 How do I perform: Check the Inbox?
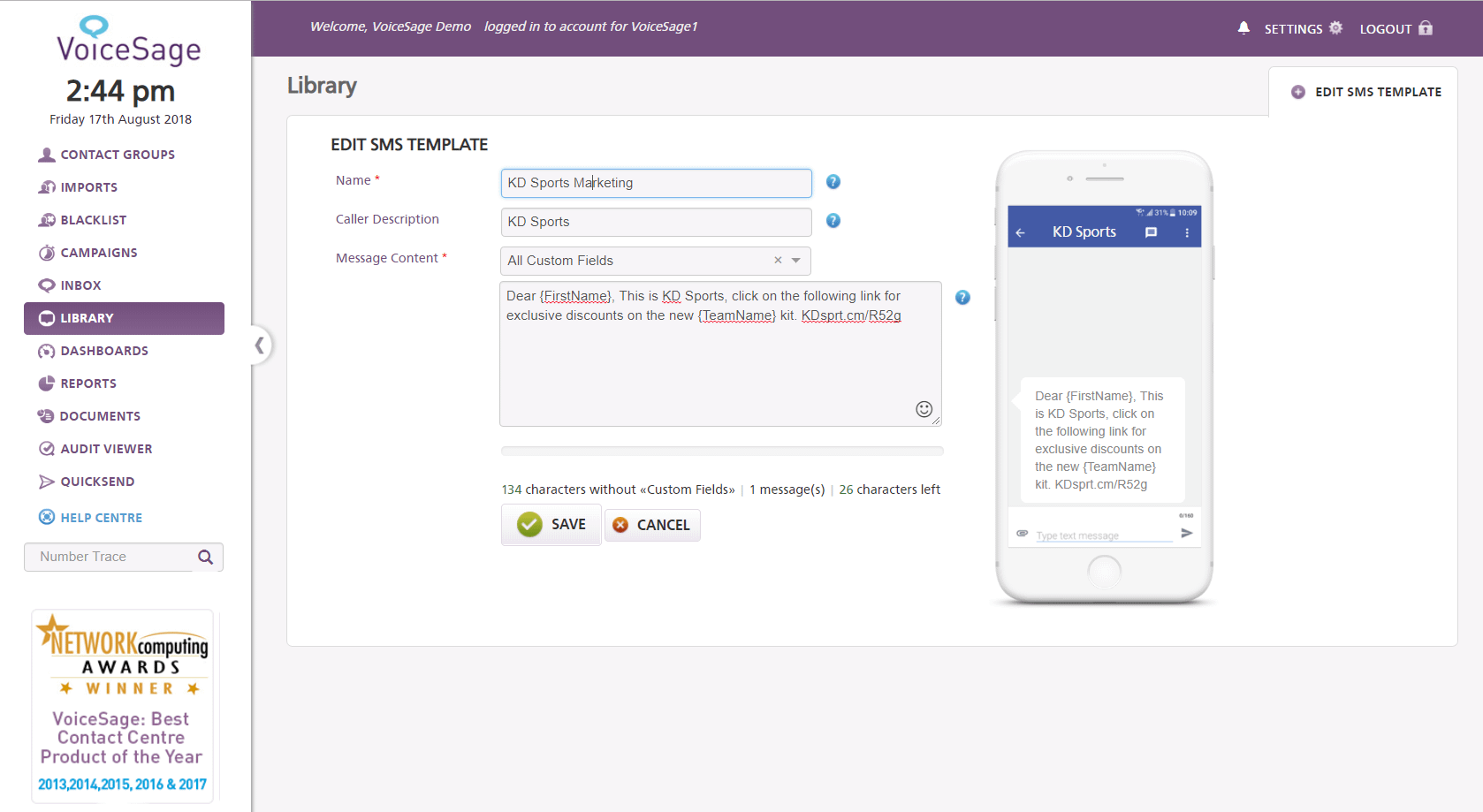[x=80, y=285]
